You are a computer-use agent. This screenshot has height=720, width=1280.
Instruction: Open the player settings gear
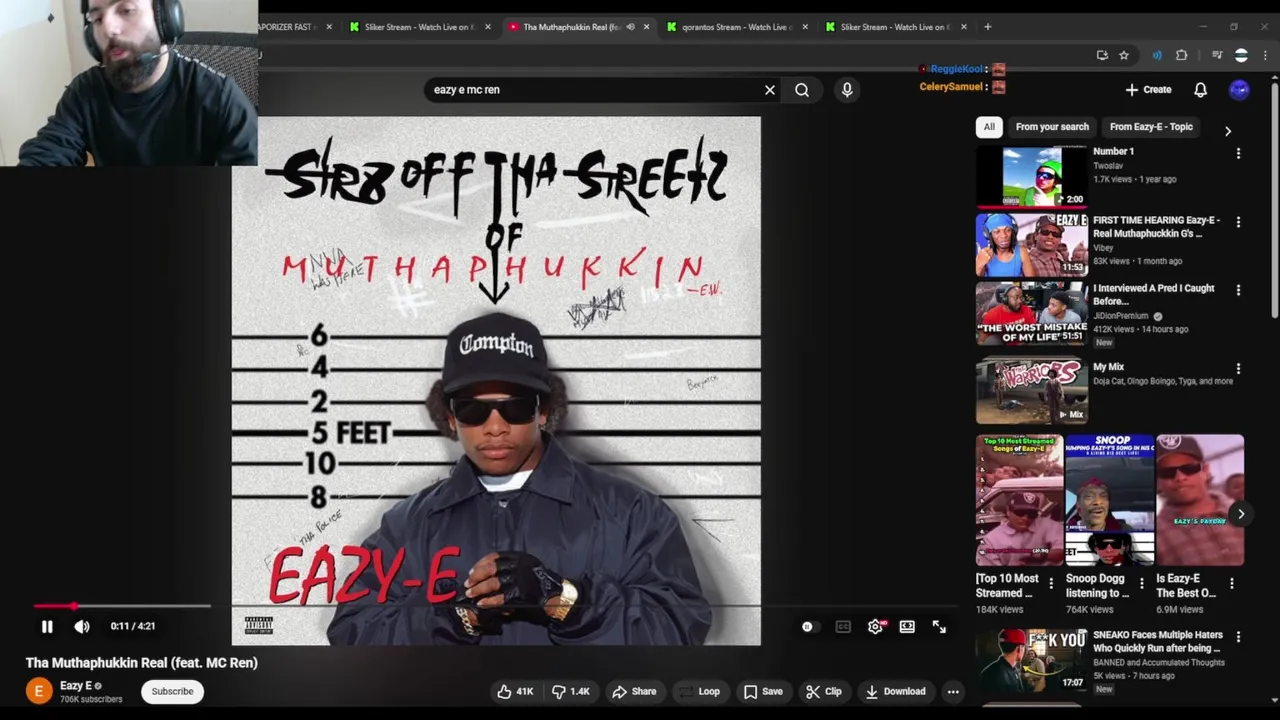click(x=875, y=627)
